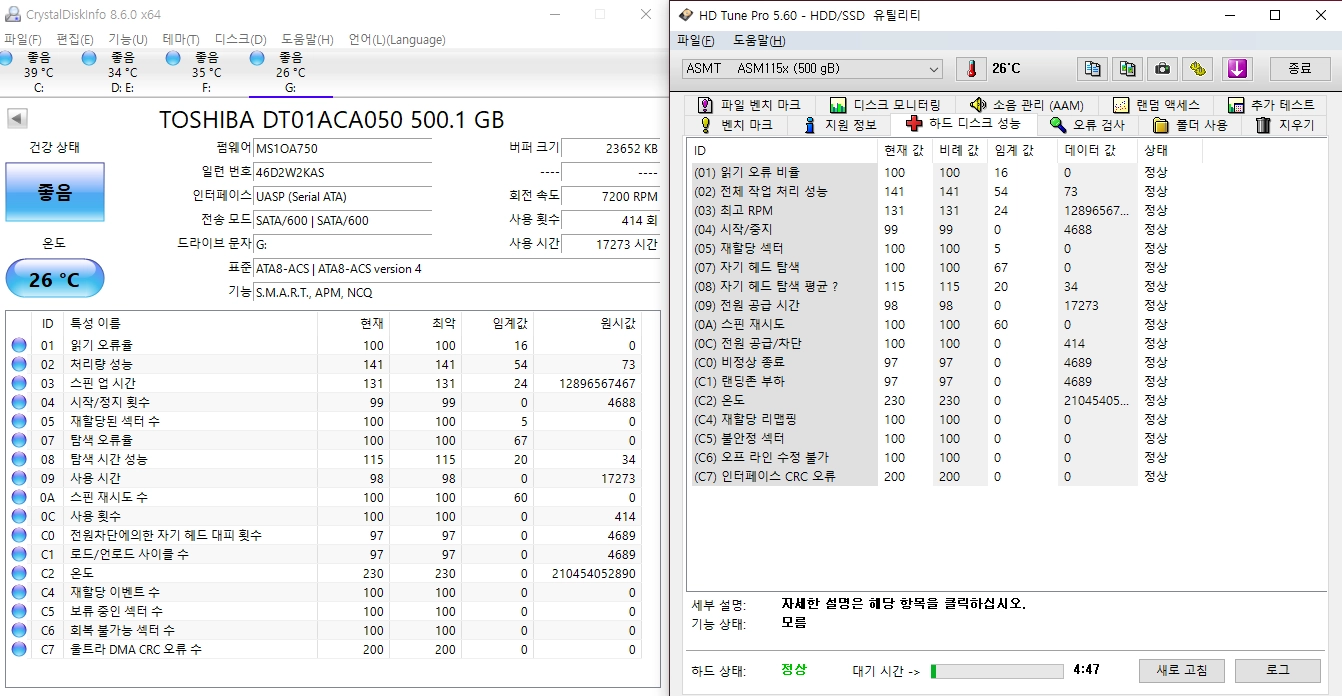Screen dimensions: 1342x696
Task: Switch to the 벤치 마크 tab
Action: click(735, 125)
